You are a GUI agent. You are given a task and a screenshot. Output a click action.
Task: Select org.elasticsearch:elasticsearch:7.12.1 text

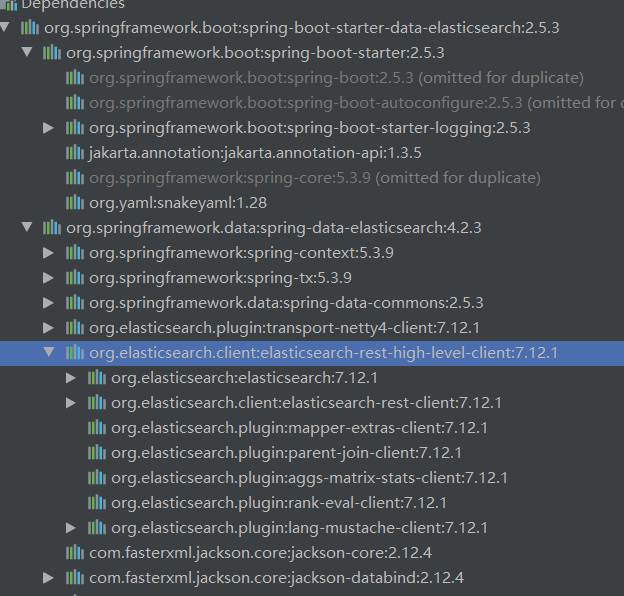click(244, 378)
